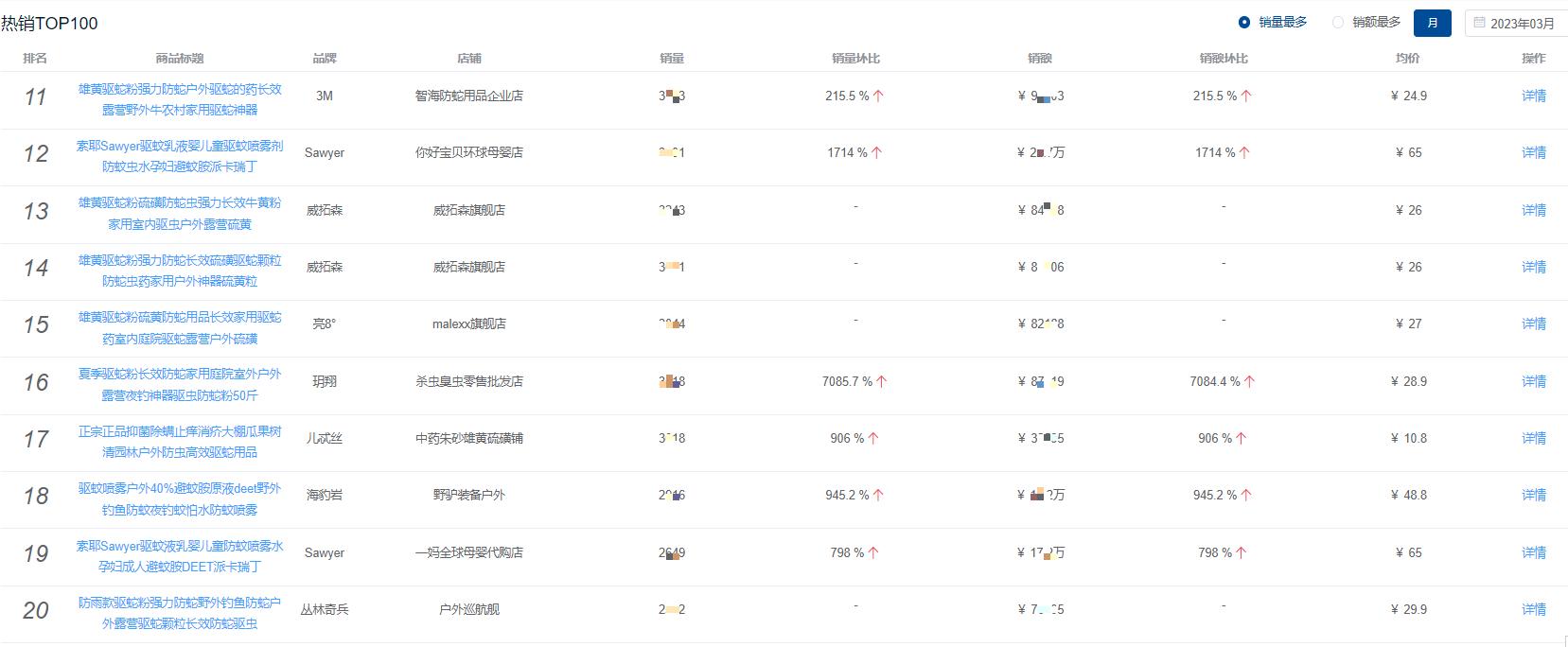Open 详情 for rank 18 海豹岩 product
1568x647 pixels.
pyautogui.click(x=1534, y=495)
